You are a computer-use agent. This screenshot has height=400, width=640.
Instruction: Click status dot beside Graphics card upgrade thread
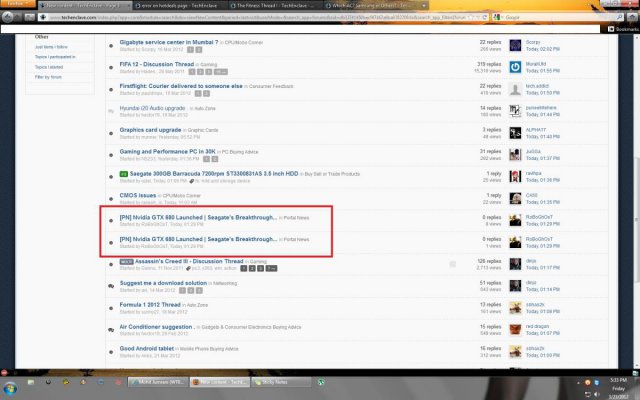pos(111,133)
